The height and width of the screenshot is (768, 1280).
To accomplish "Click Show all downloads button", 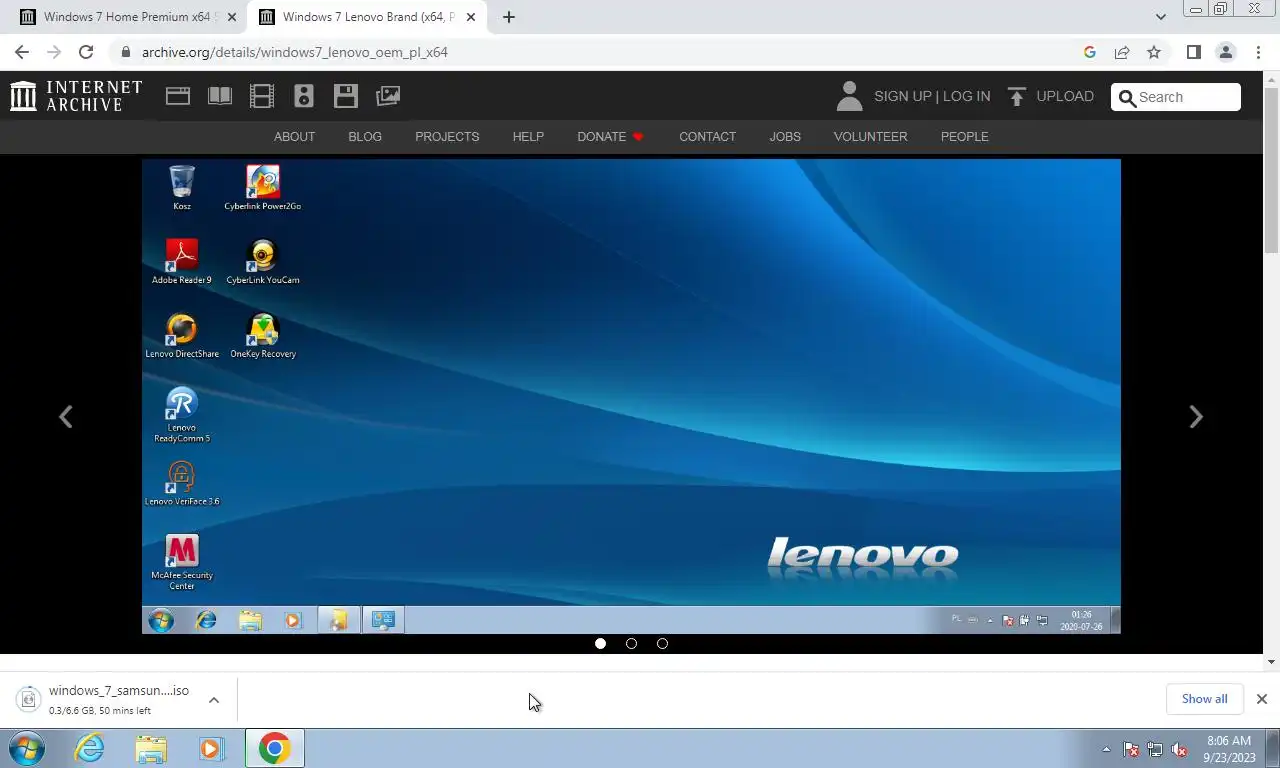I will pyautogui.click(x=1204, y=699).
